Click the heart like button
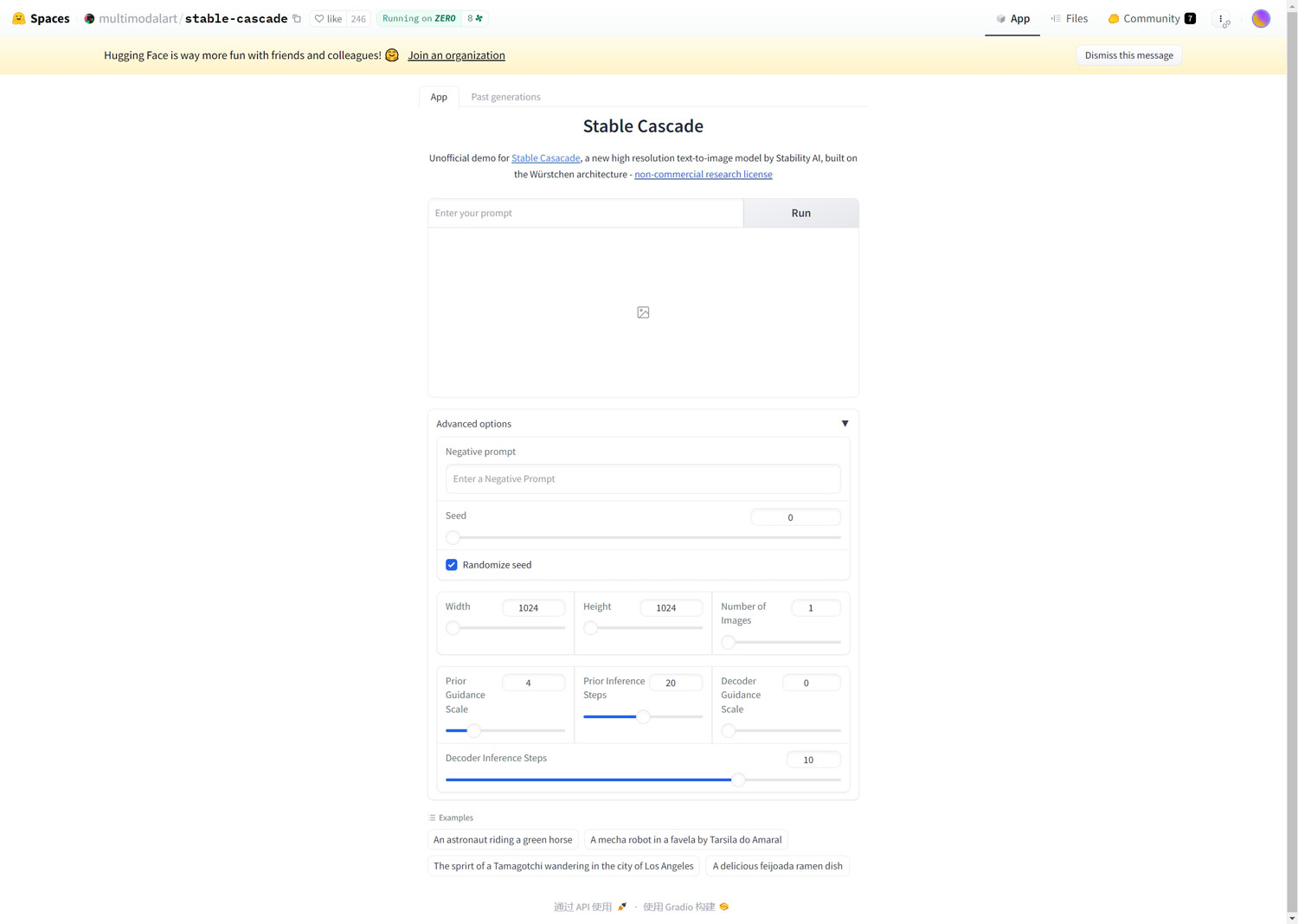The image size is (1298, 924). click(x=328, y=18)
